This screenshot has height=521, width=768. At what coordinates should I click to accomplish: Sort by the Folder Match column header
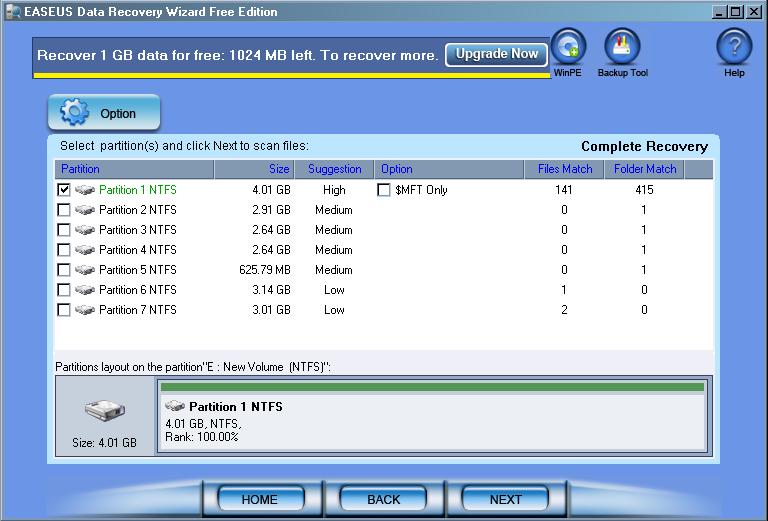[644, 169]
